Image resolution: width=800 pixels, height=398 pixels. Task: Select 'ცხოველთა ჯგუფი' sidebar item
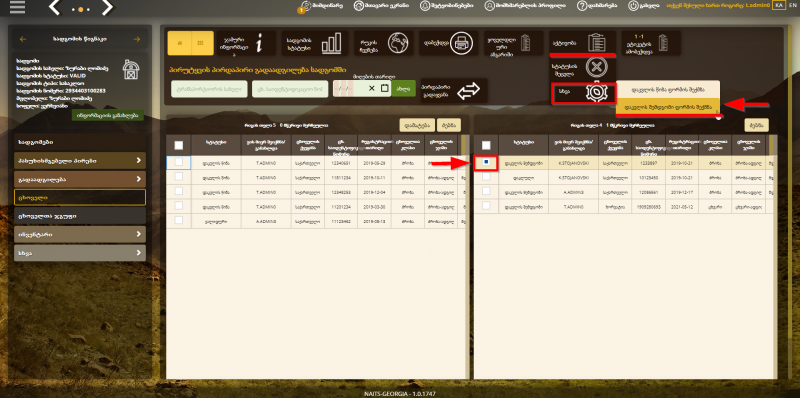80,216
